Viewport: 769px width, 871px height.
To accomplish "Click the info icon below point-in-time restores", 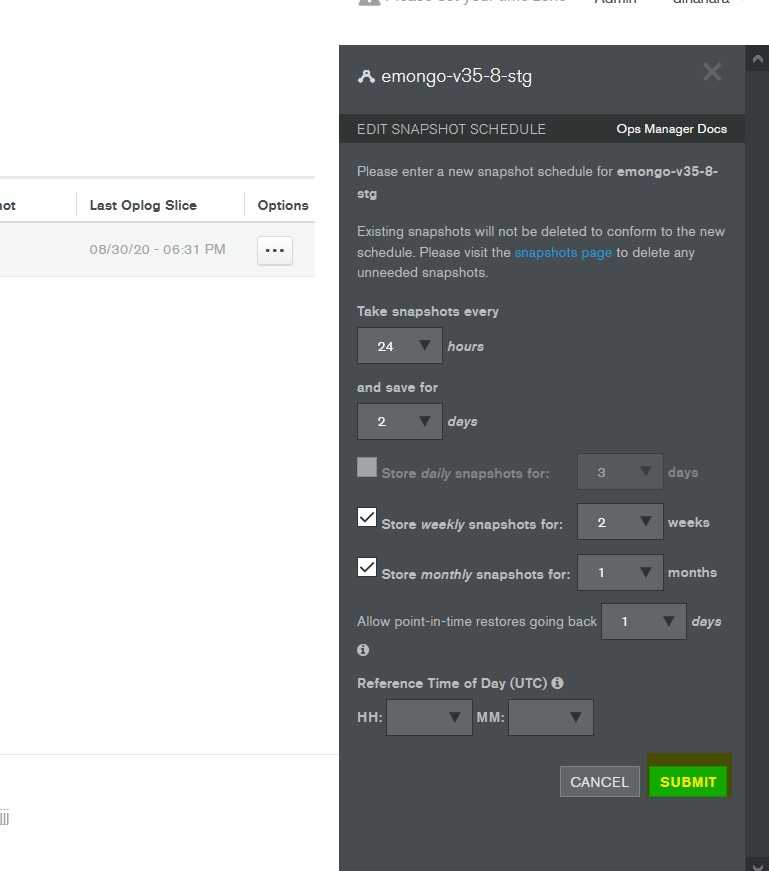I will [363, 649].
